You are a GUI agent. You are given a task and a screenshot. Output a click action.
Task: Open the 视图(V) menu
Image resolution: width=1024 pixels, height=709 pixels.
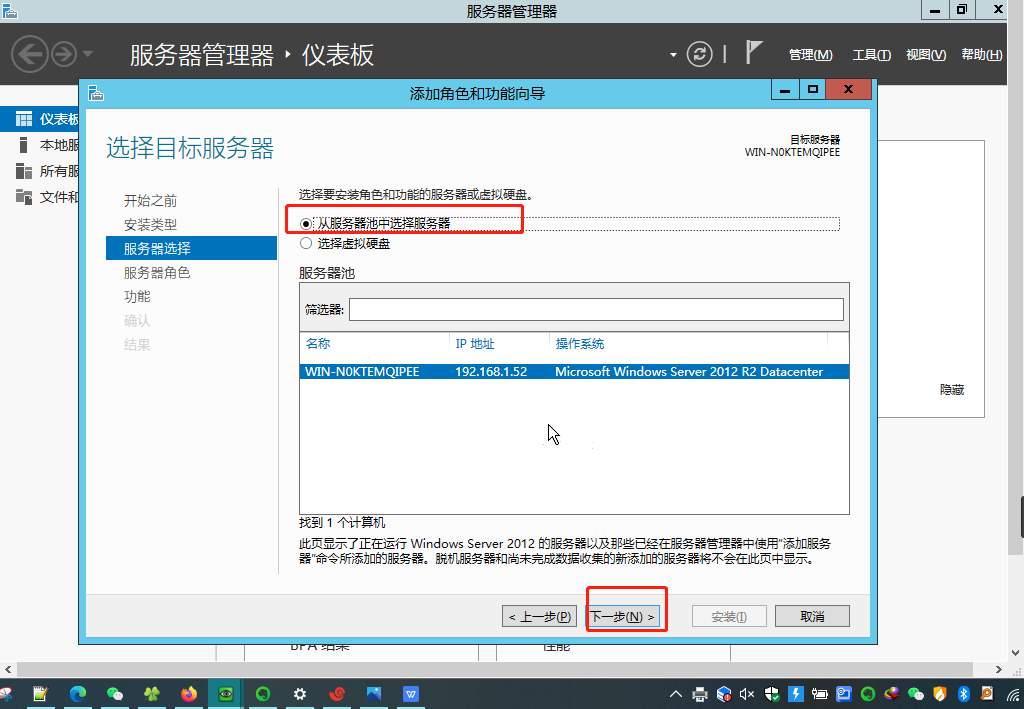pos(925,55)
